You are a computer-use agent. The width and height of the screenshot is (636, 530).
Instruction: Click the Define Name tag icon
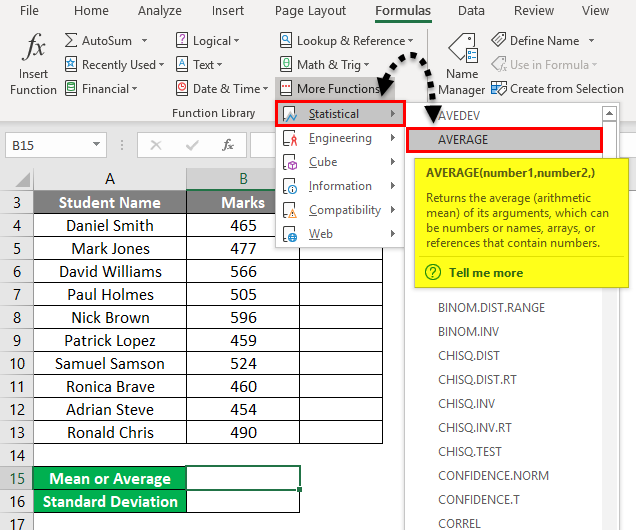click(498, 41)
